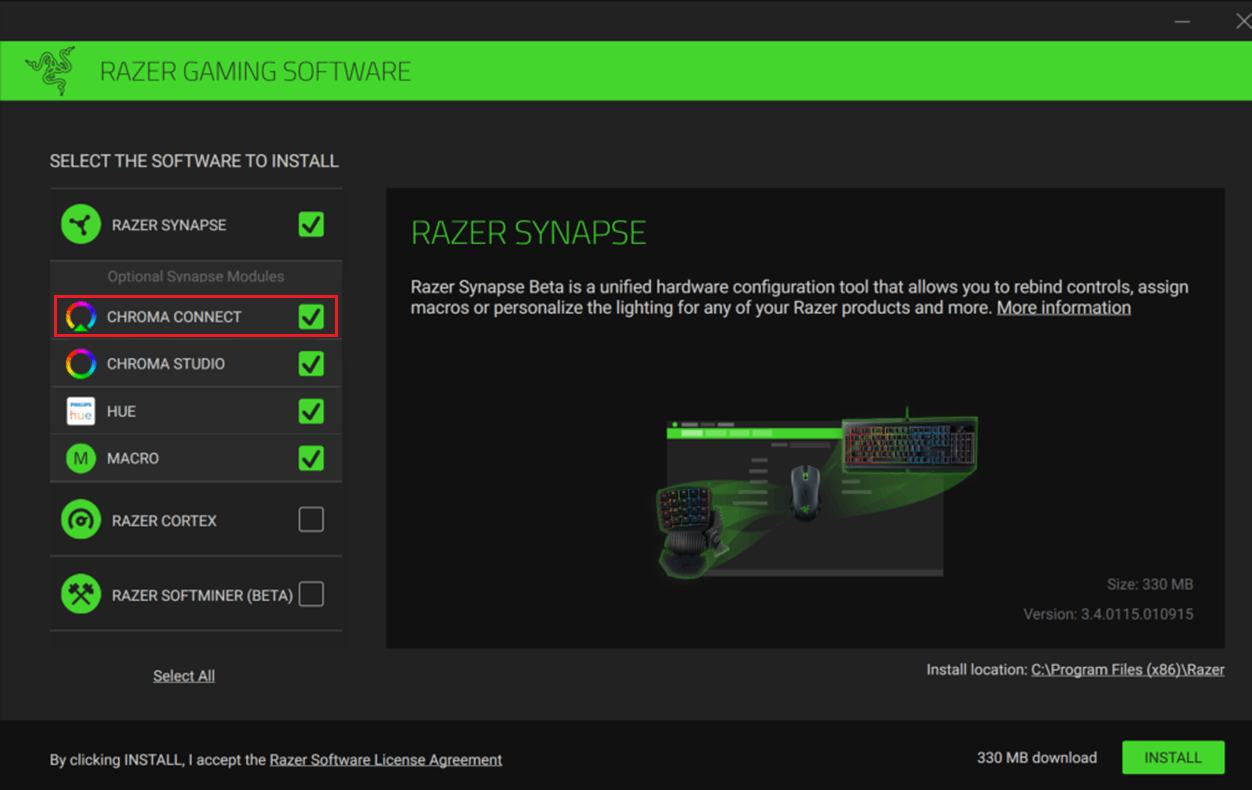Click the Size: 330 MB text
The width and height of the screenshot is (1252, 790).
(x=1150, y=584)
